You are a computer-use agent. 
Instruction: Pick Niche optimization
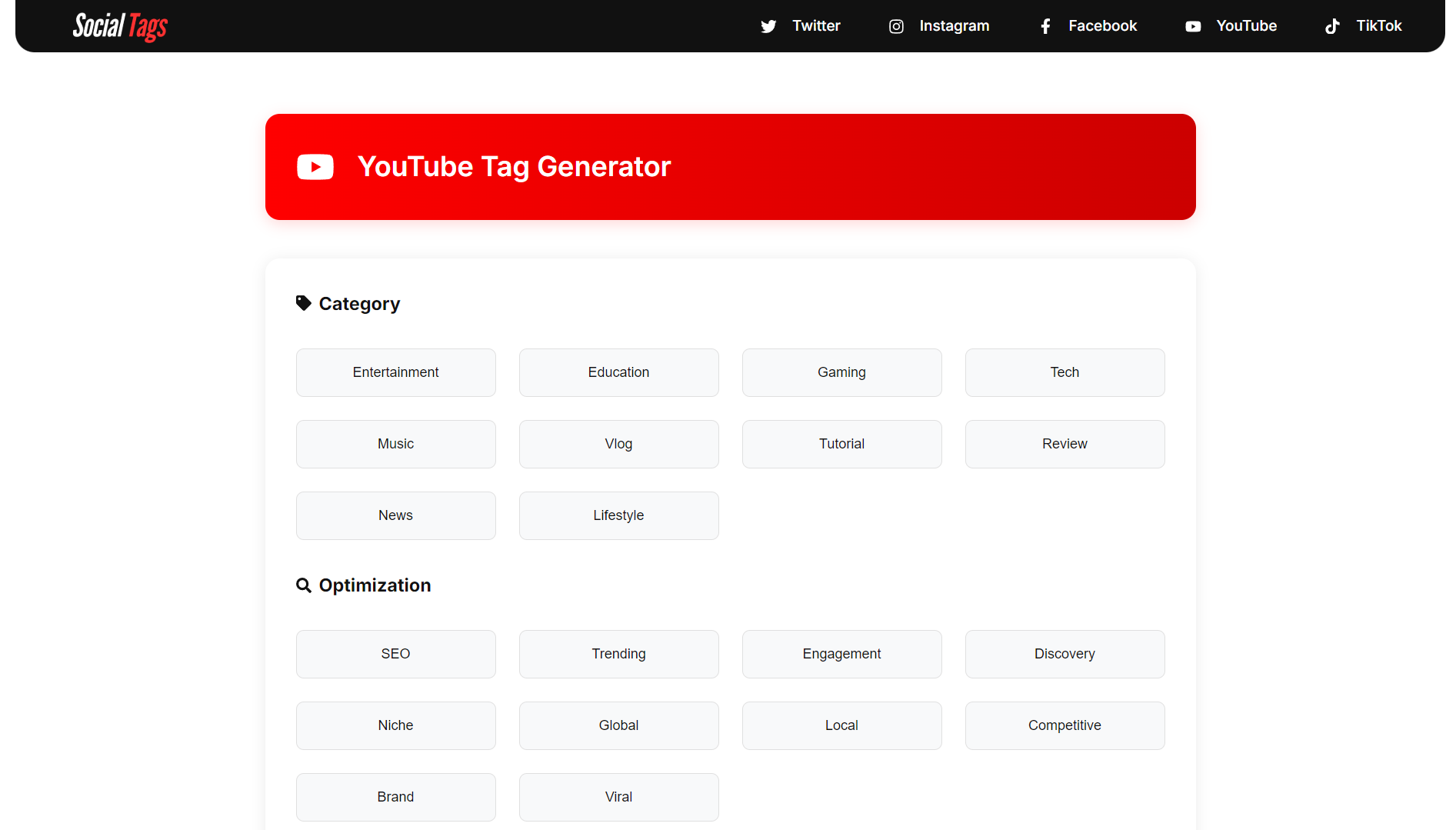coord(396,725)
